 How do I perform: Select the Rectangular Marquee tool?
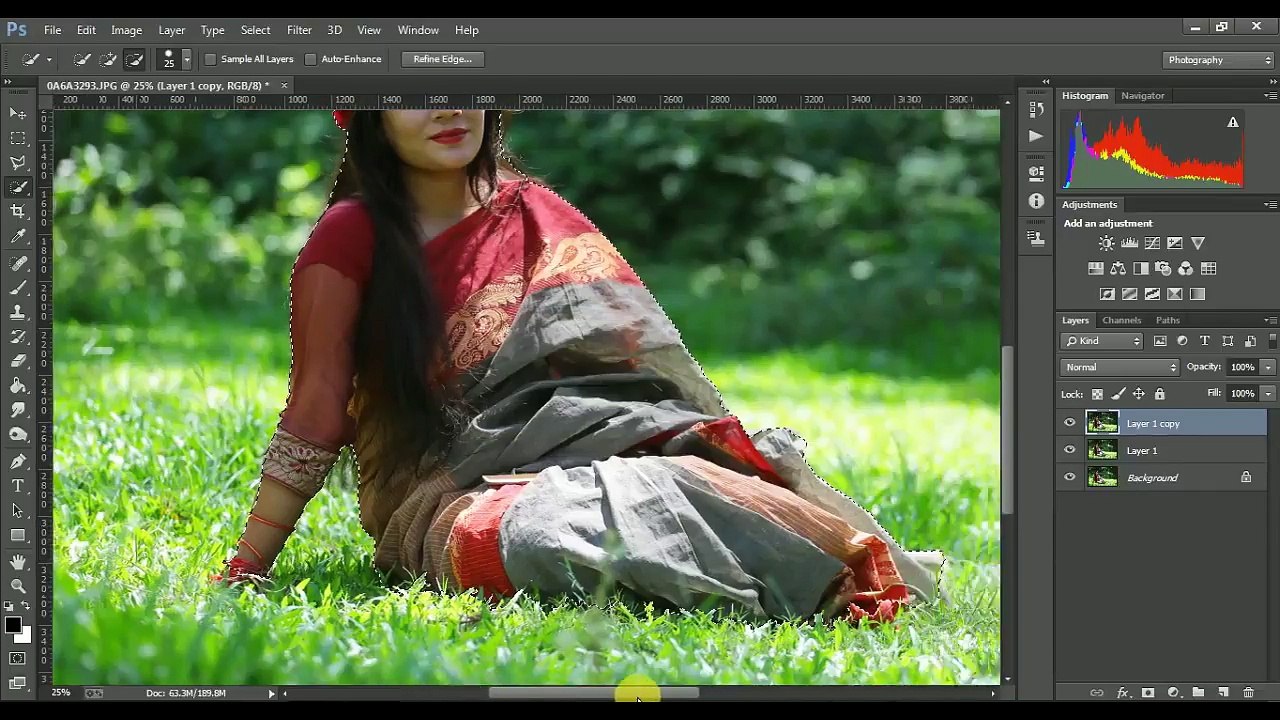point(18,138)
